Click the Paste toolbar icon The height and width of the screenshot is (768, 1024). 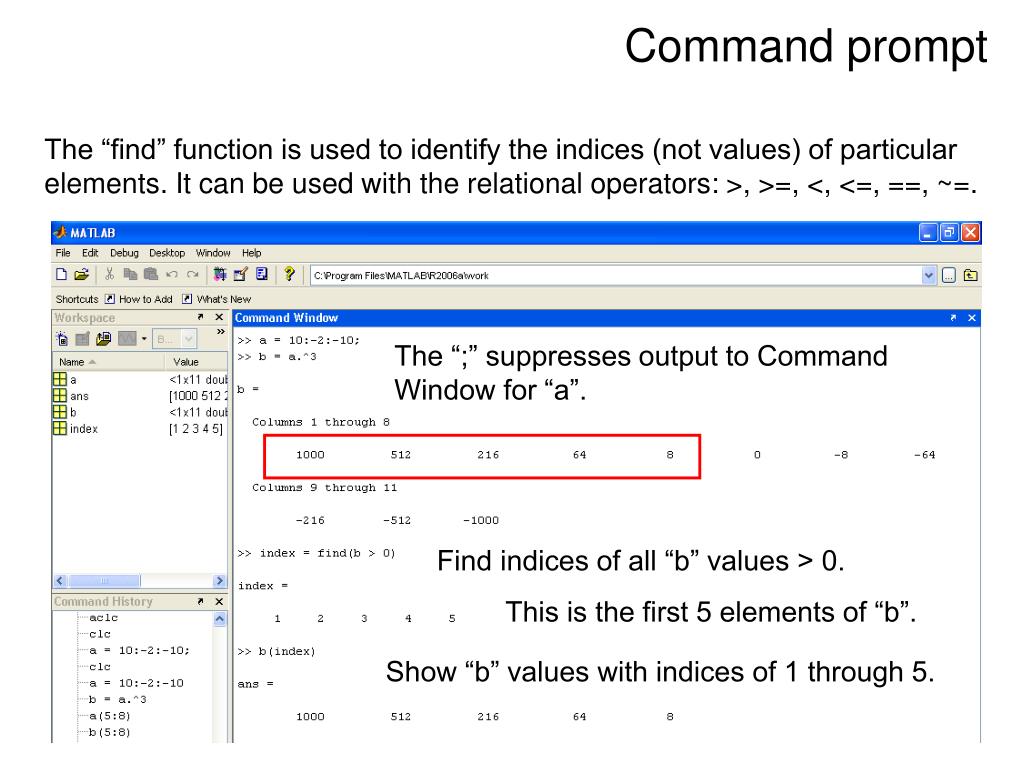151,275
